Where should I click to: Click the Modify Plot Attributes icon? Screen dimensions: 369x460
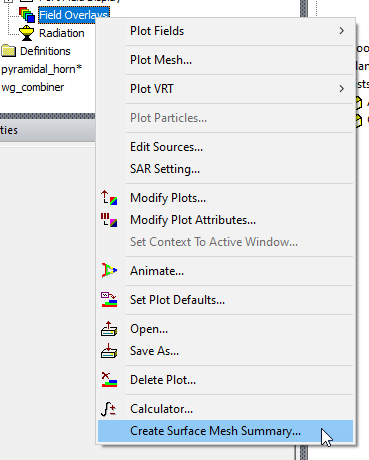coord(109,220)
